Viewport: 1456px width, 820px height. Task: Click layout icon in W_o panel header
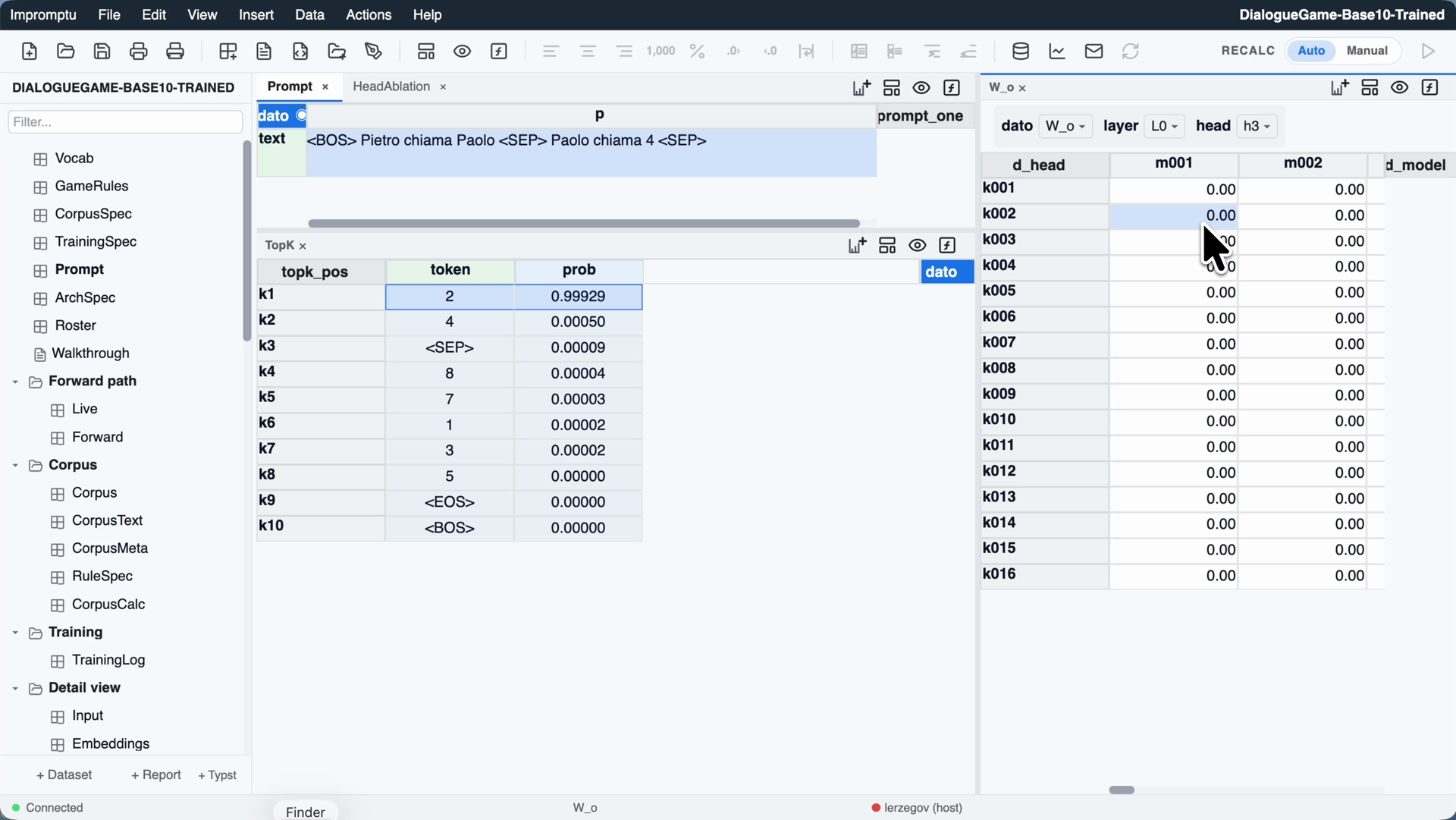coord(1370,87)
